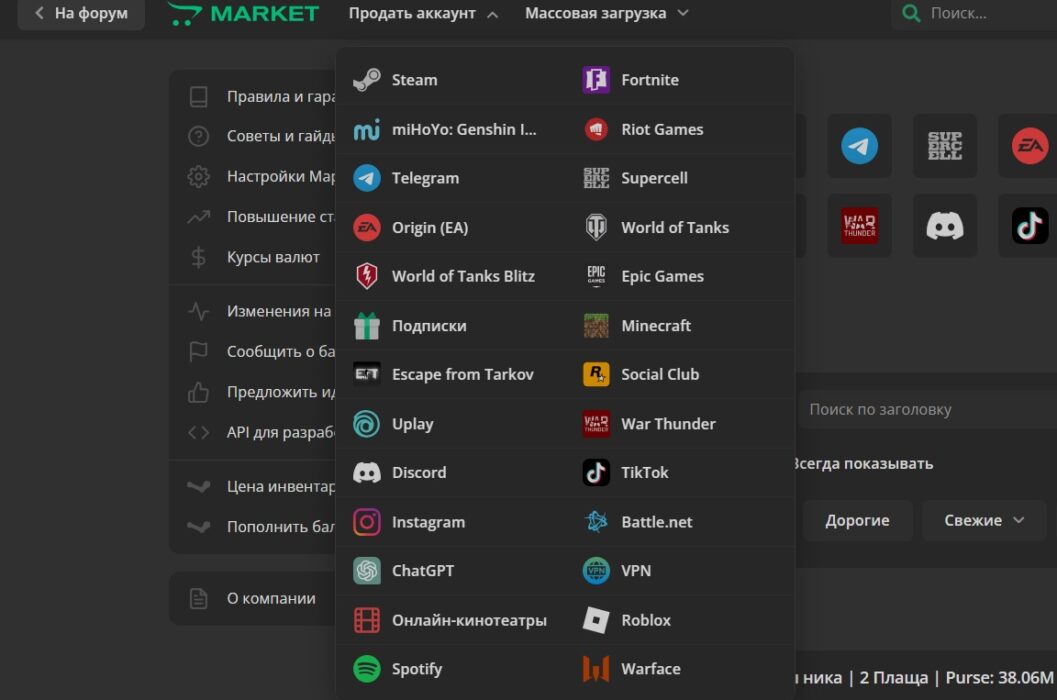Viewport: 1057px width, 700px height.
Task: Choose Supercell from the menu
Action: [680, 178]
